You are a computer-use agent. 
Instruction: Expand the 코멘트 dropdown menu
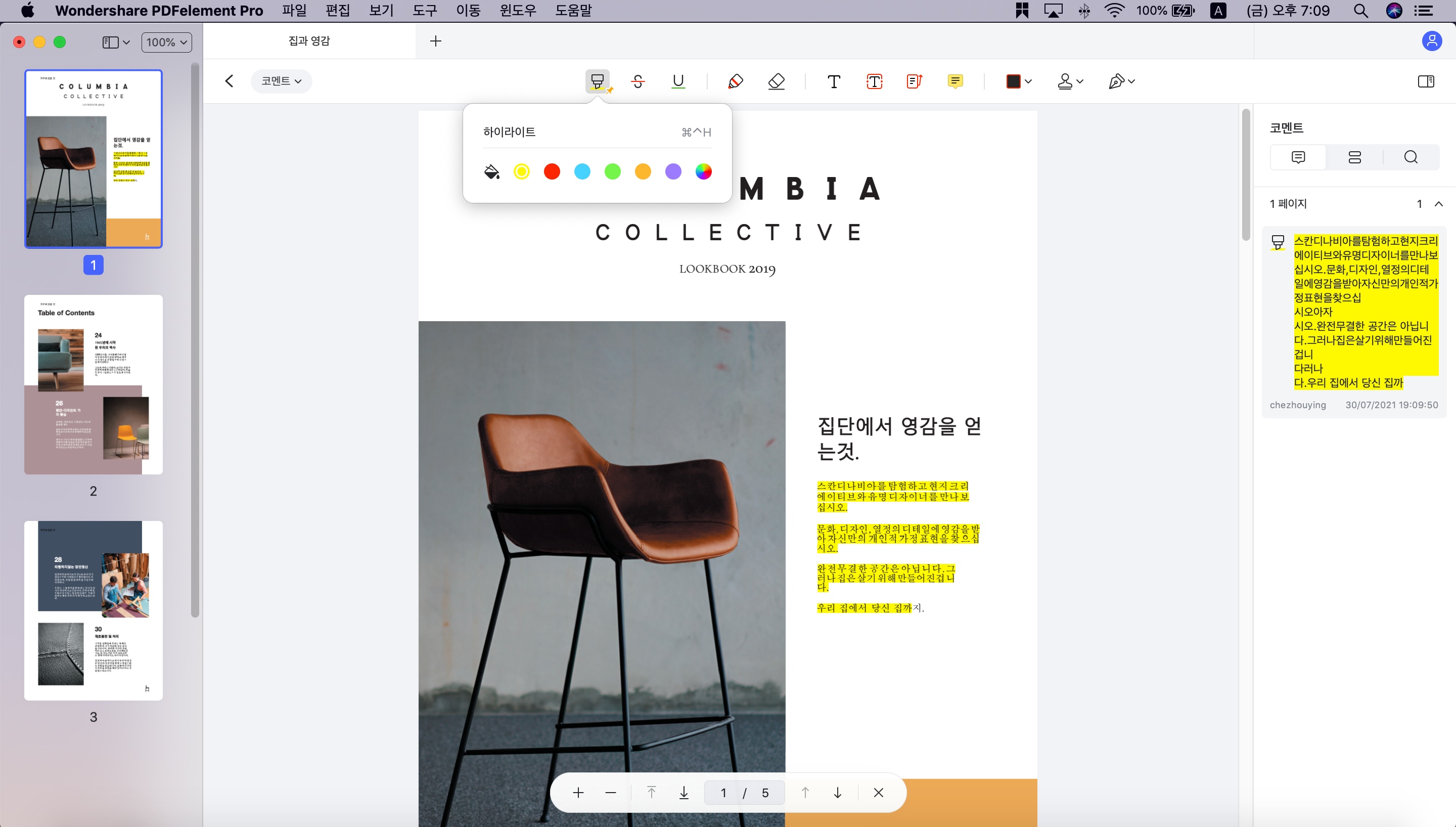coord(280,80)
